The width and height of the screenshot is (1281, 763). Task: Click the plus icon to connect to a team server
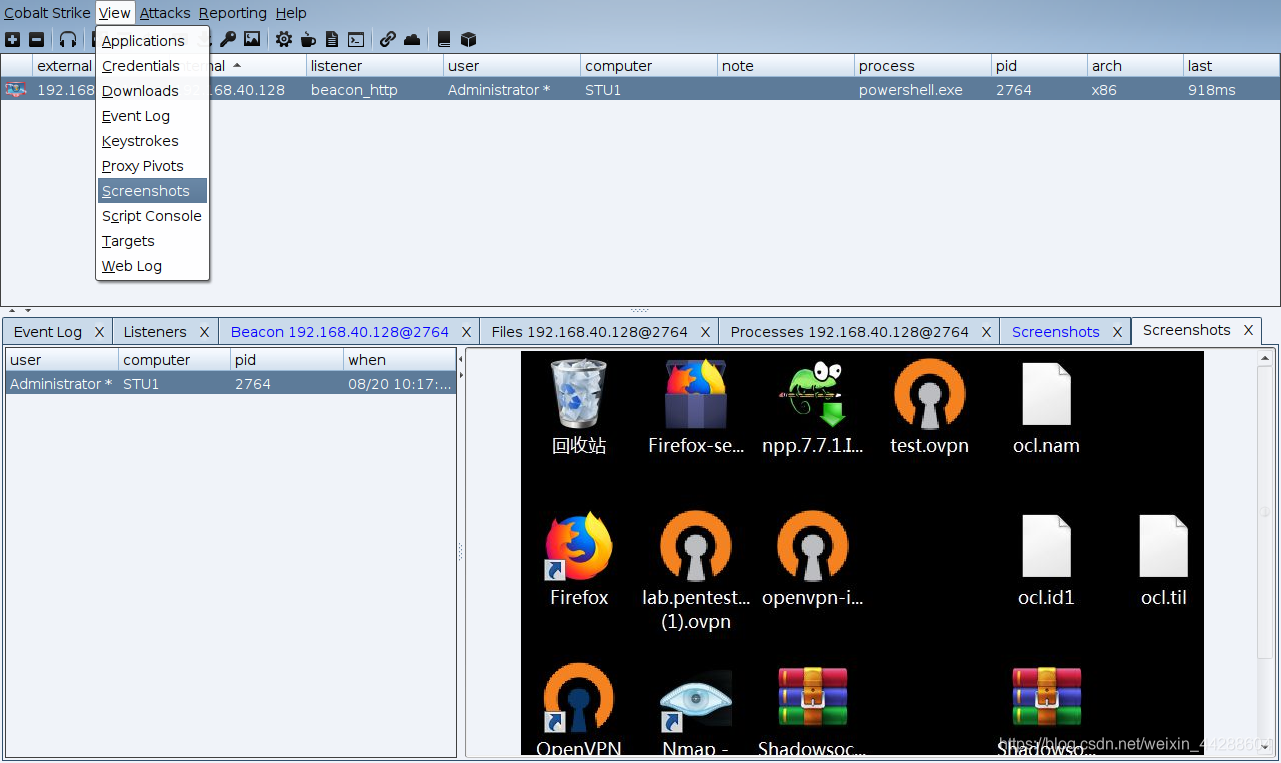pyautogui.click(x=12, y=40)
